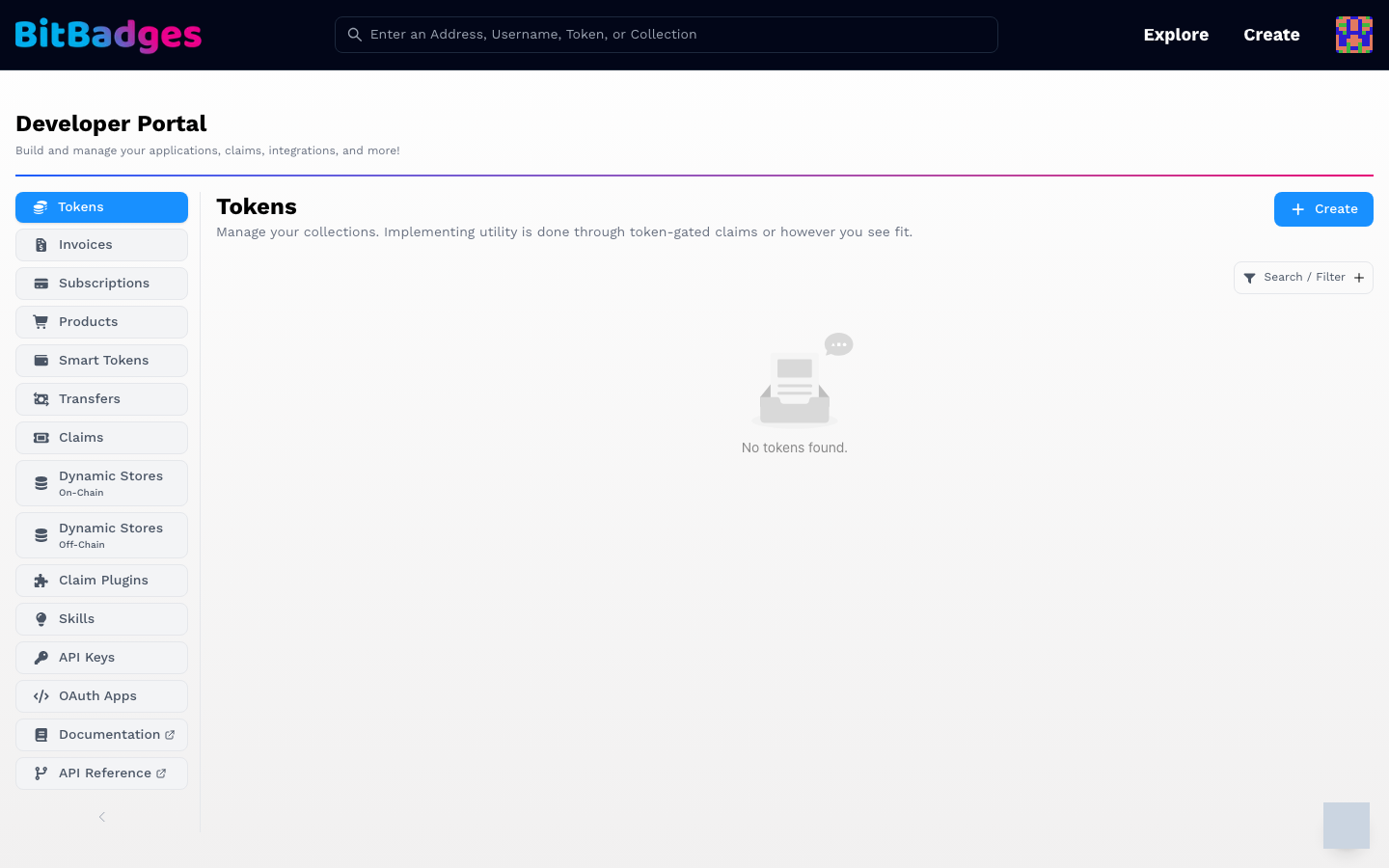
Task: Open the Skills section
Action: click(x=101, y=619)
